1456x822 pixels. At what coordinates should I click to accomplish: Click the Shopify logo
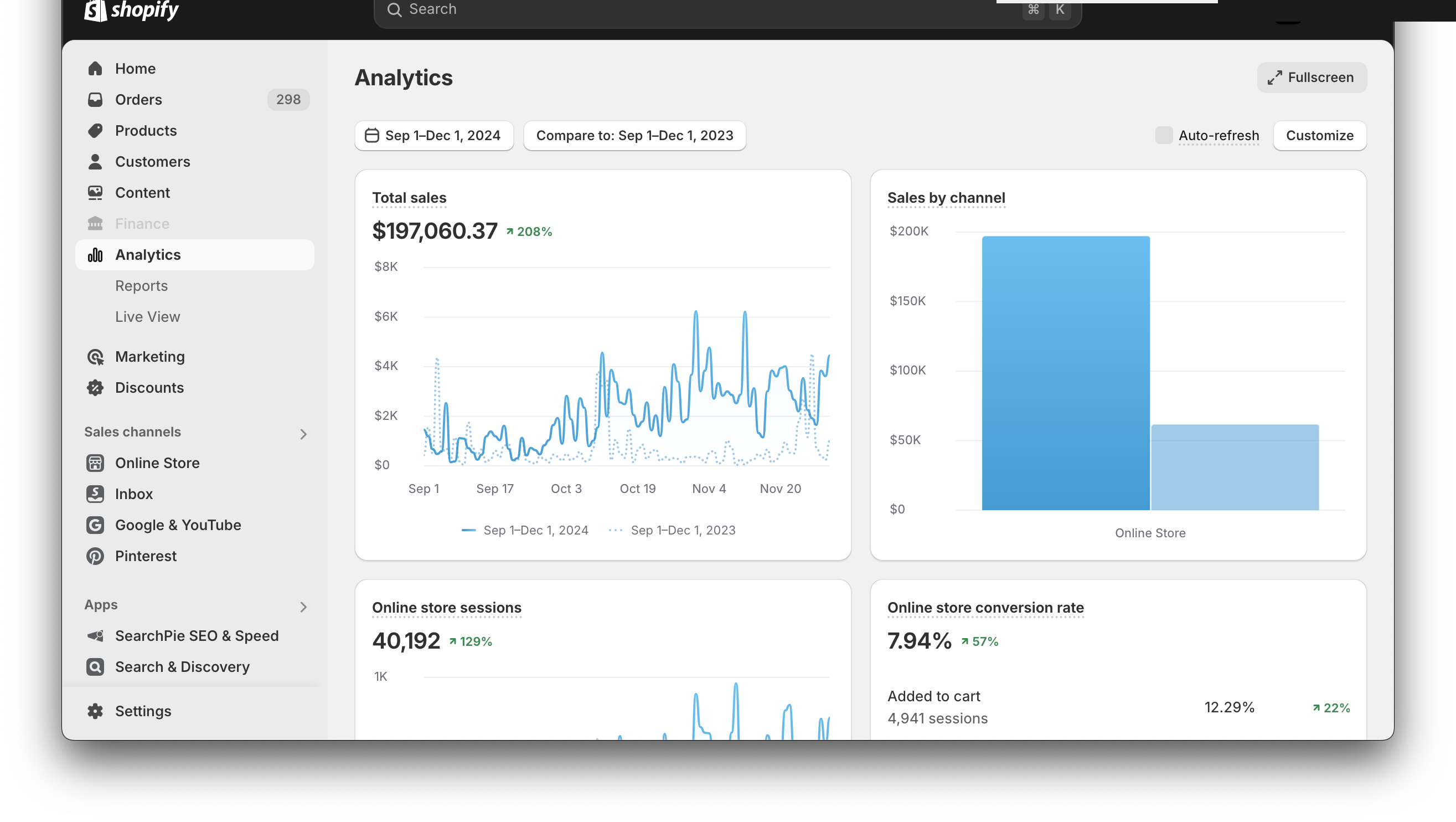tap(131, 9)
